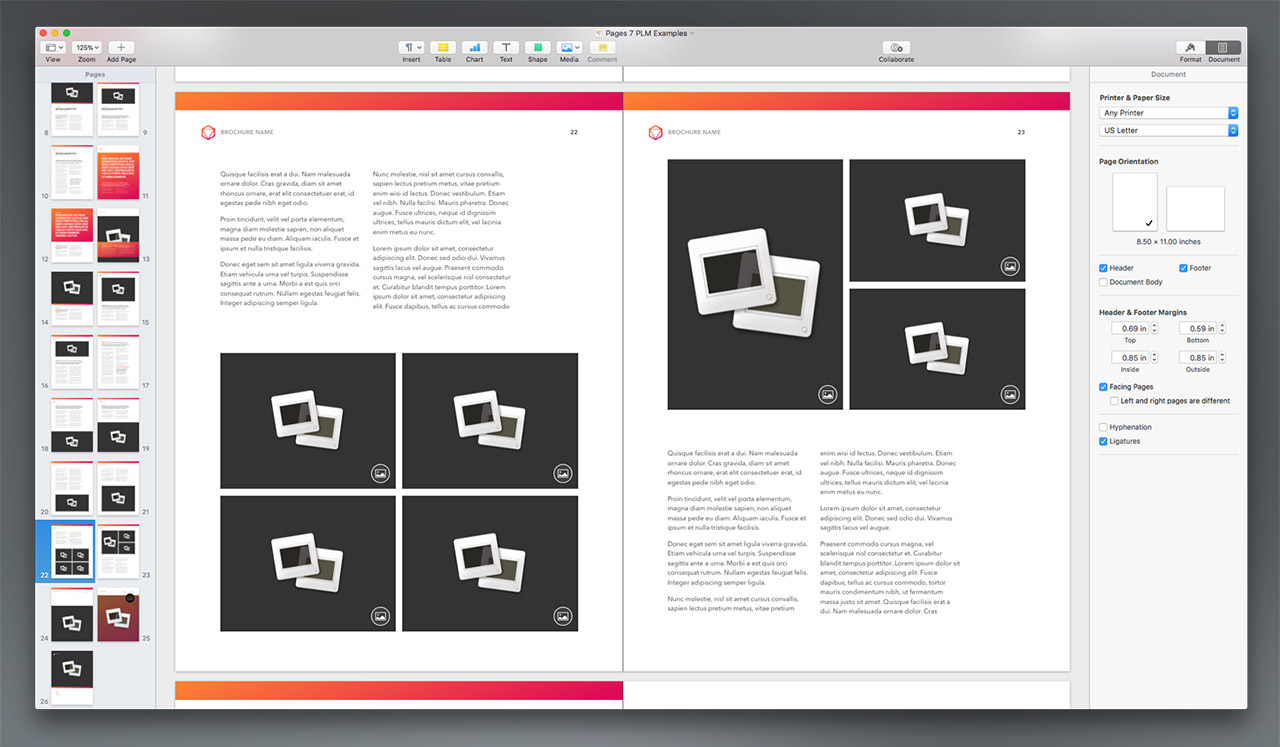Click the Table toolbar icon
The image size is (1280, 747).
coord(443,48)
